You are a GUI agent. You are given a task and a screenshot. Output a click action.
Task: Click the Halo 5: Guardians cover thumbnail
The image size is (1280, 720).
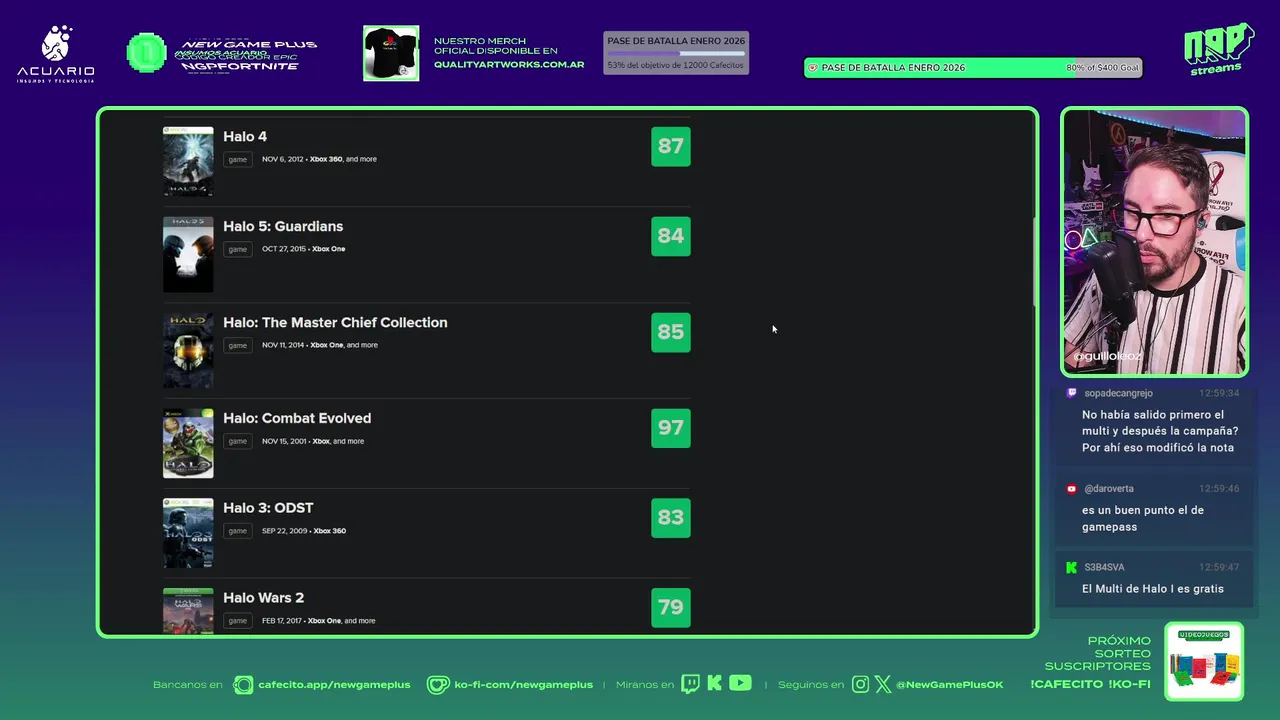(188, 255)
